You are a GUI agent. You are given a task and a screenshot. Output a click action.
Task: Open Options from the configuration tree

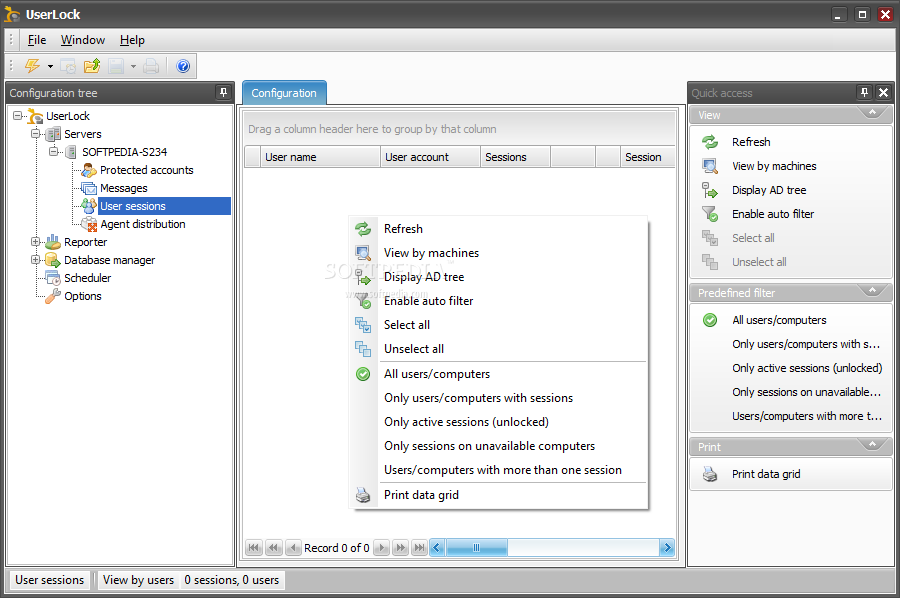pos(83,296)
